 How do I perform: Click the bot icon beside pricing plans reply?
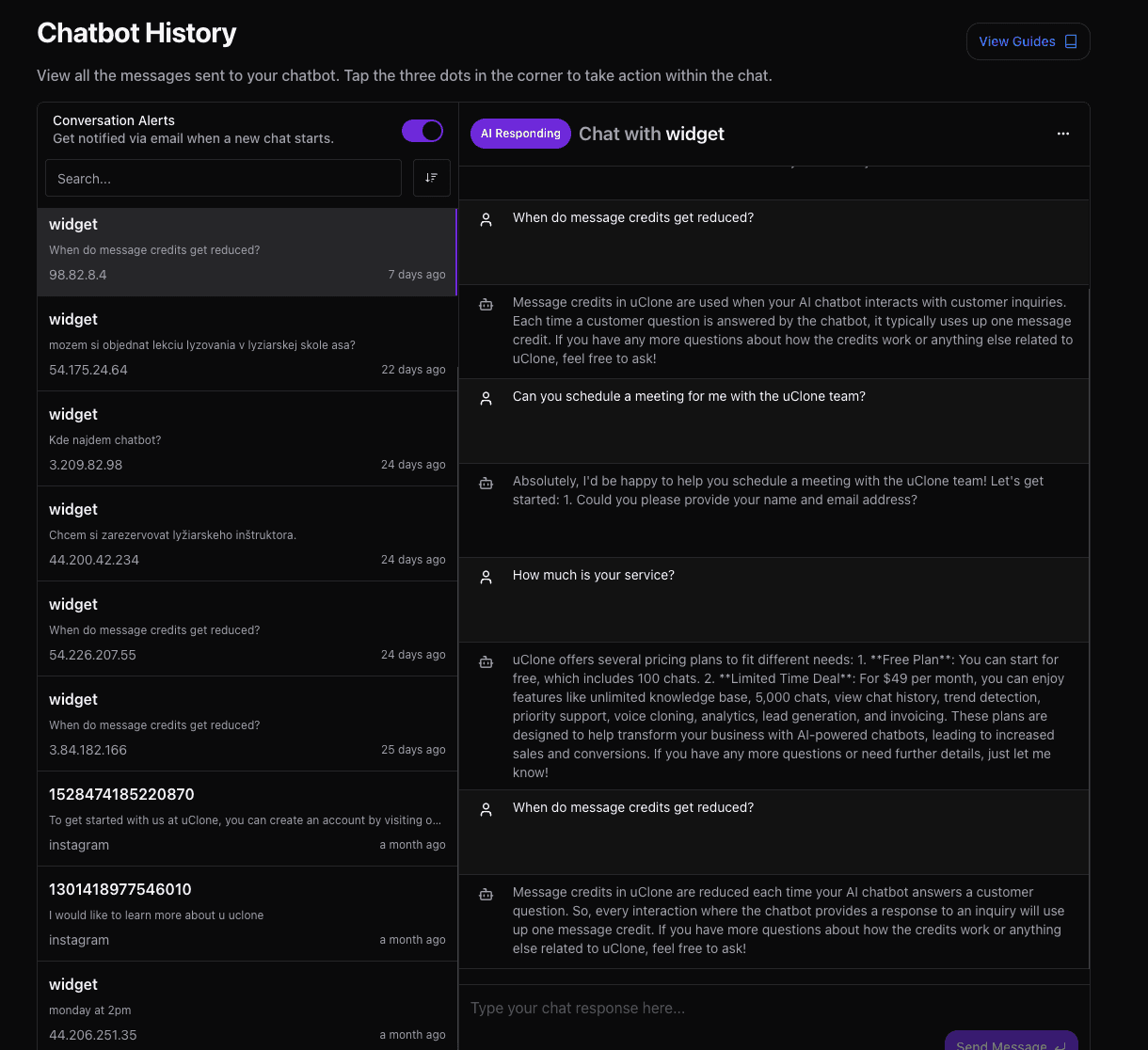[x=486, y=661]
